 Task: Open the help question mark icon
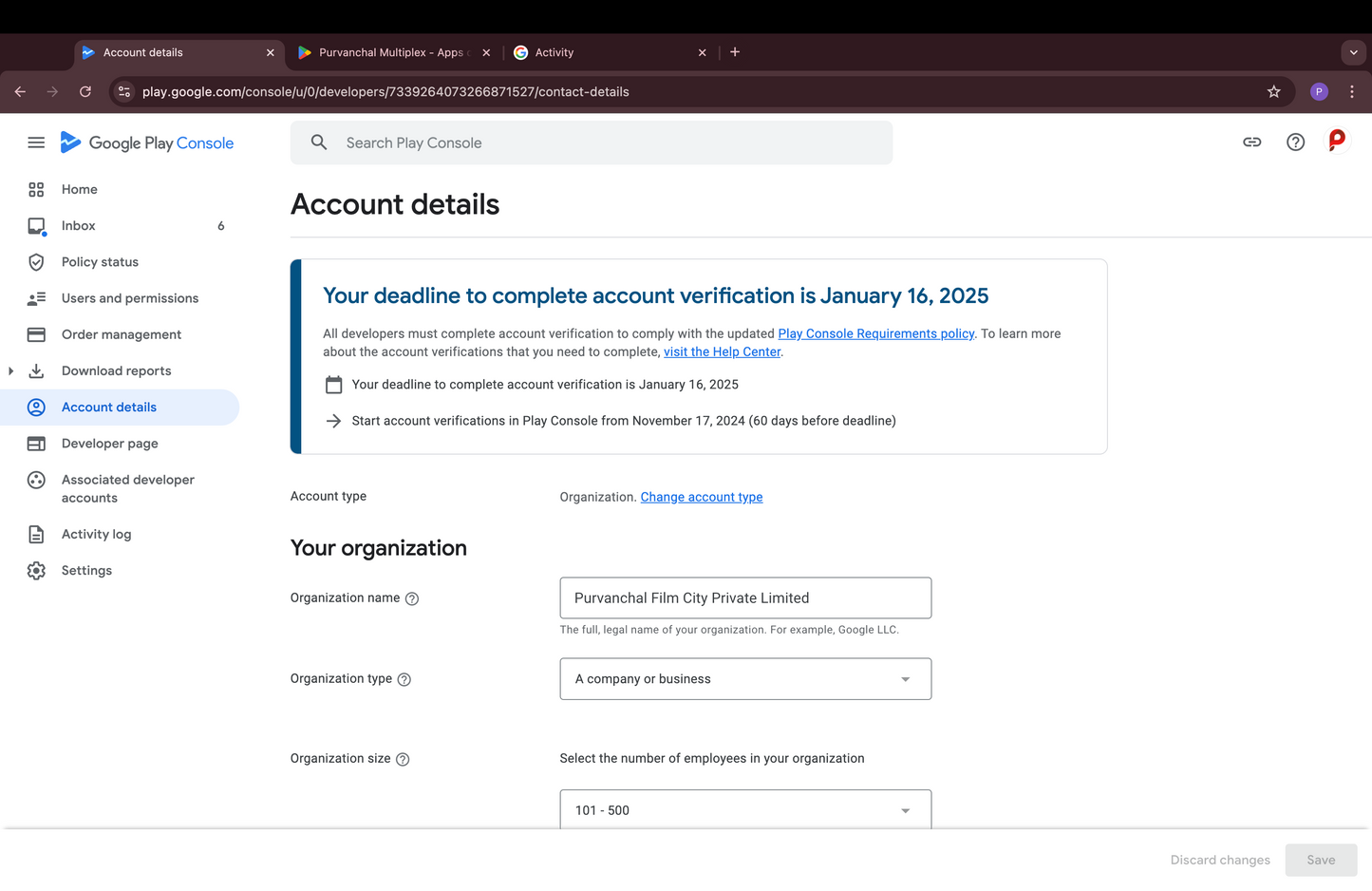(x=1295, y=142)
